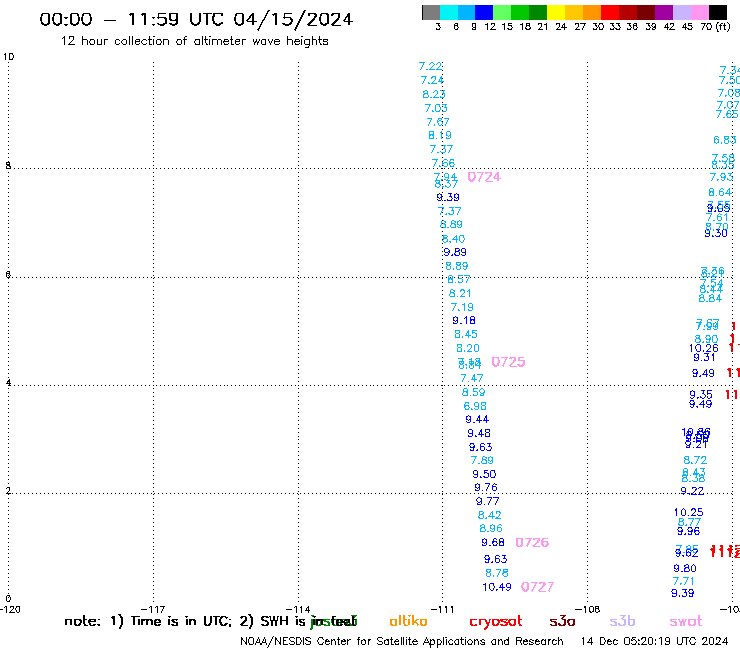Click the dark red s3a legend label
Image resolution: width=740 pixels, height=650 pixels.
click(x=562, y=621)
